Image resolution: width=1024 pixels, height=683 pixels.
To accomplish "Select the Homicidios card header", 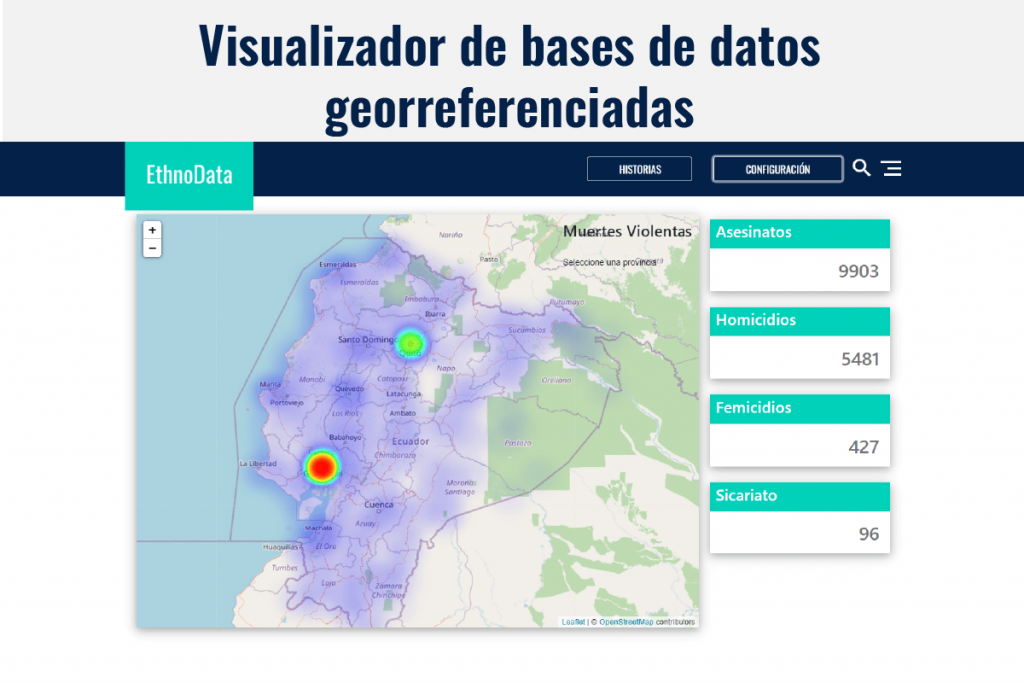I will tap(799, 321).
